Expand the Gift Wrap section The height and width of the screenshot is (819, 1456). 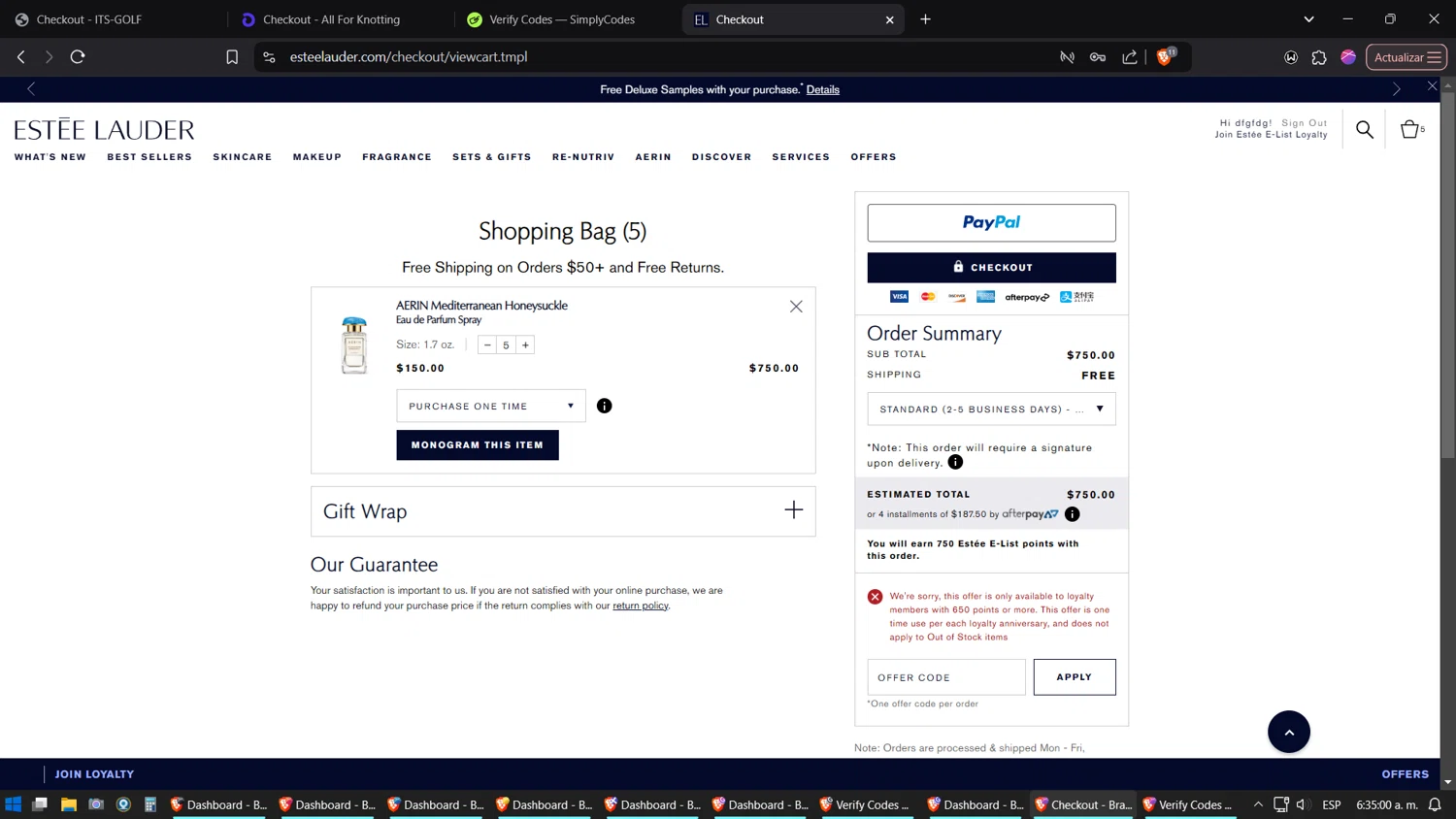coord(563,510)
